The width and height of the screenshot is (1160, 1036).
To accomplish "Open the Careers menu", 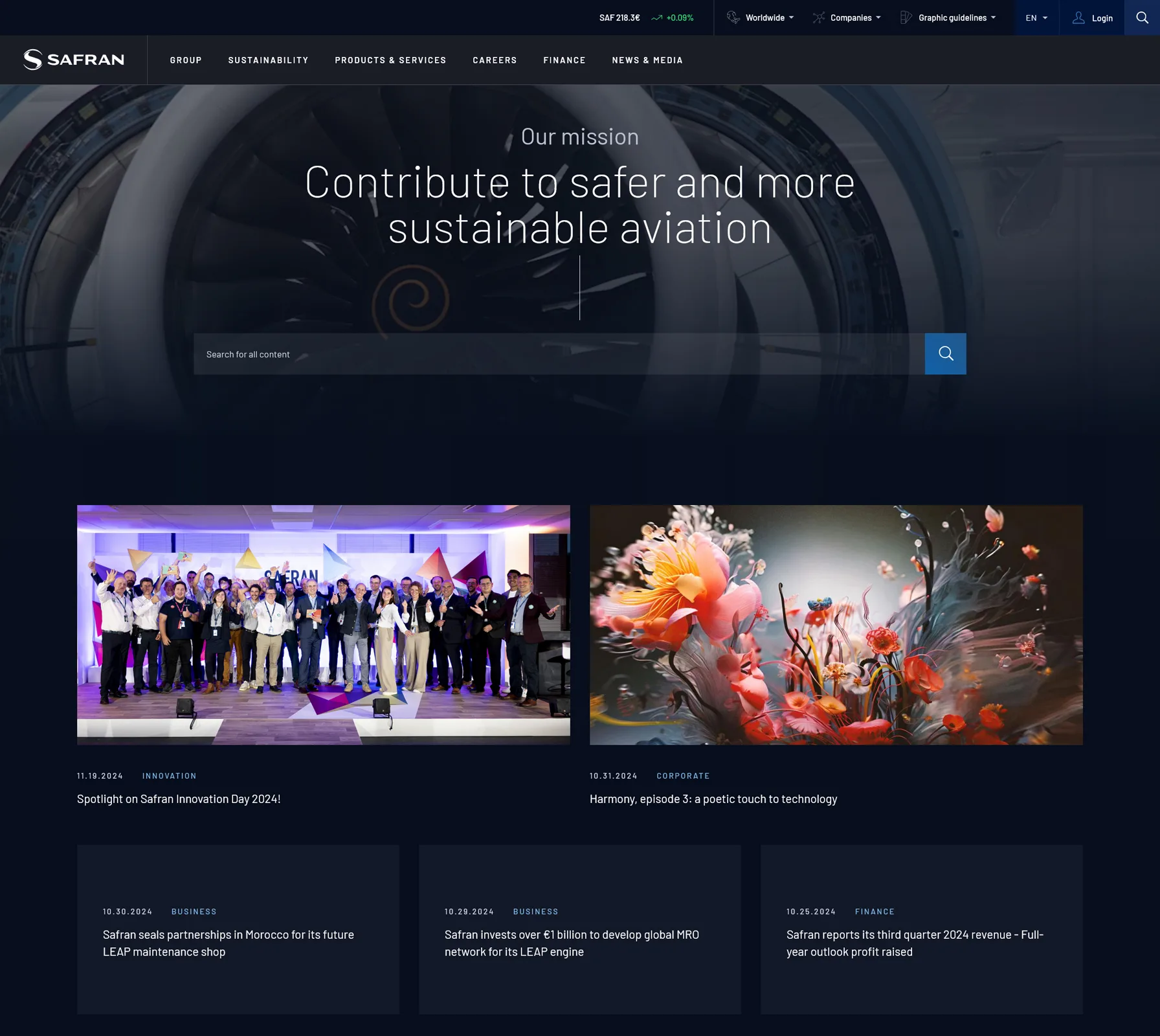I will coord(495,60).
